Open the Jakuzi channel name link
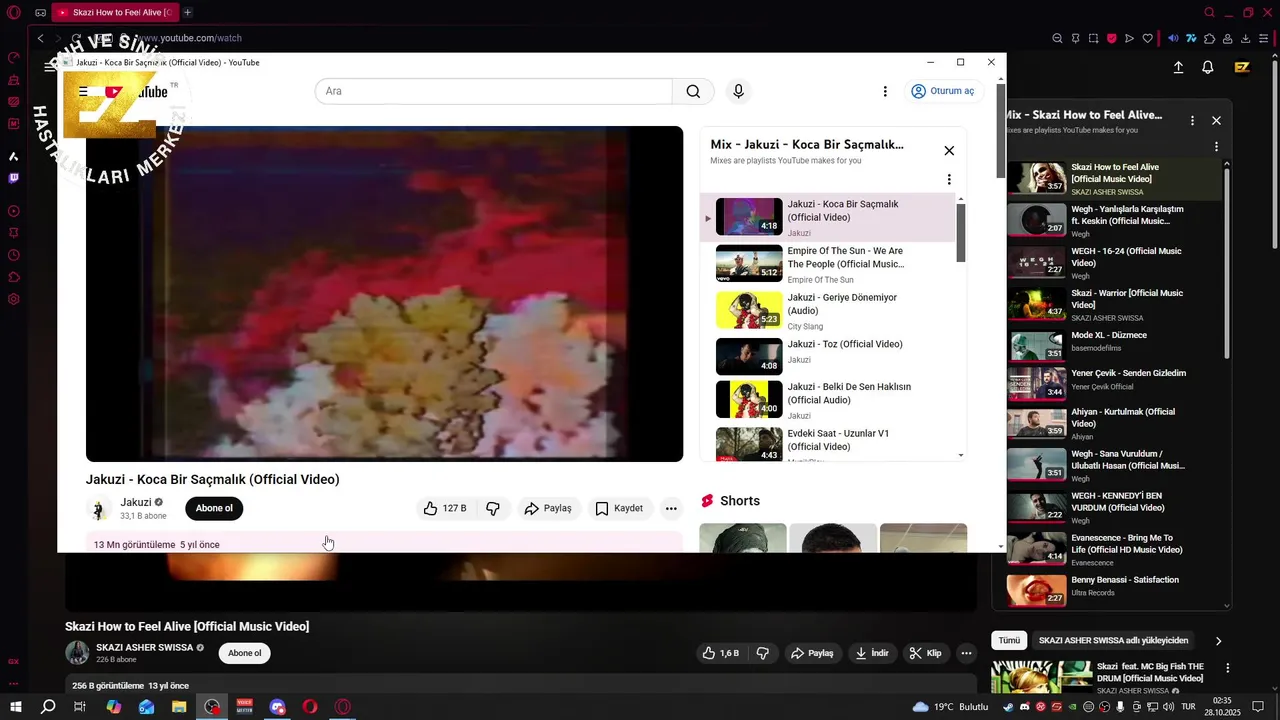Image resolution: width=1280 pixels, height=720 pixels. point(136,502)
